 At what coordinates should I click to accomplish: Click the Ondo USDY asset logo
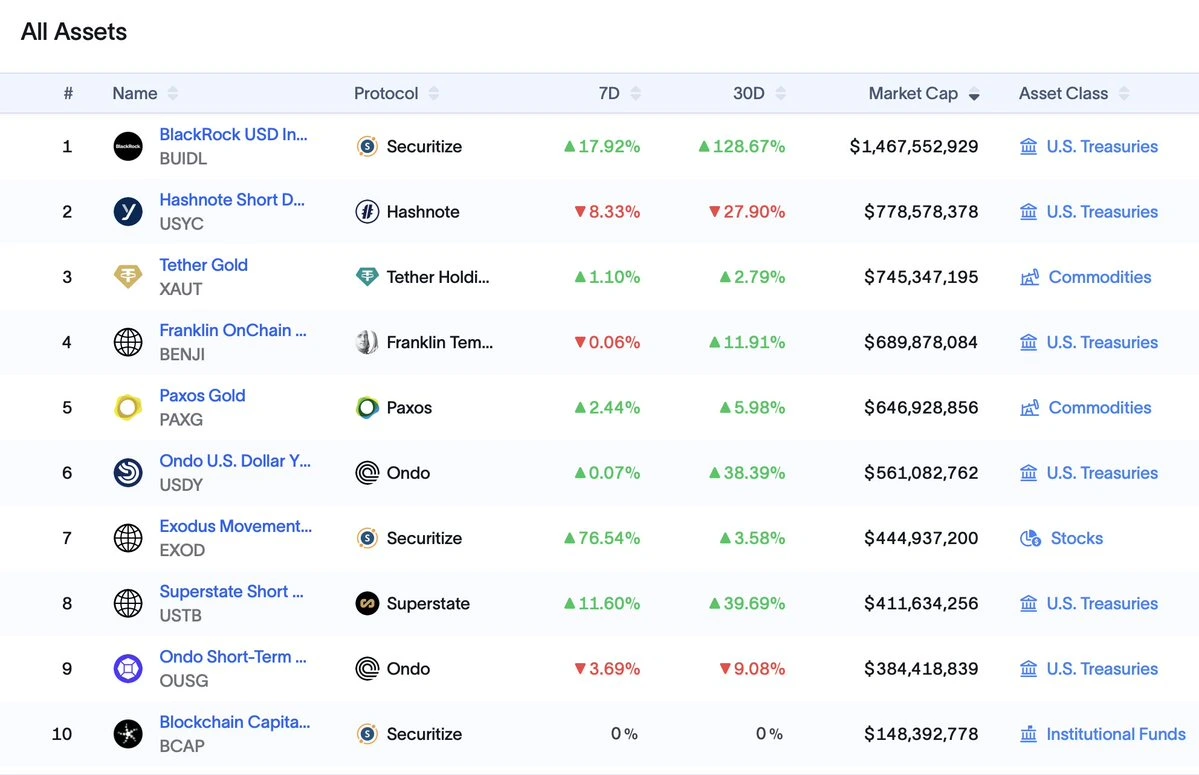pyautogui.click(x=128, y=472)
